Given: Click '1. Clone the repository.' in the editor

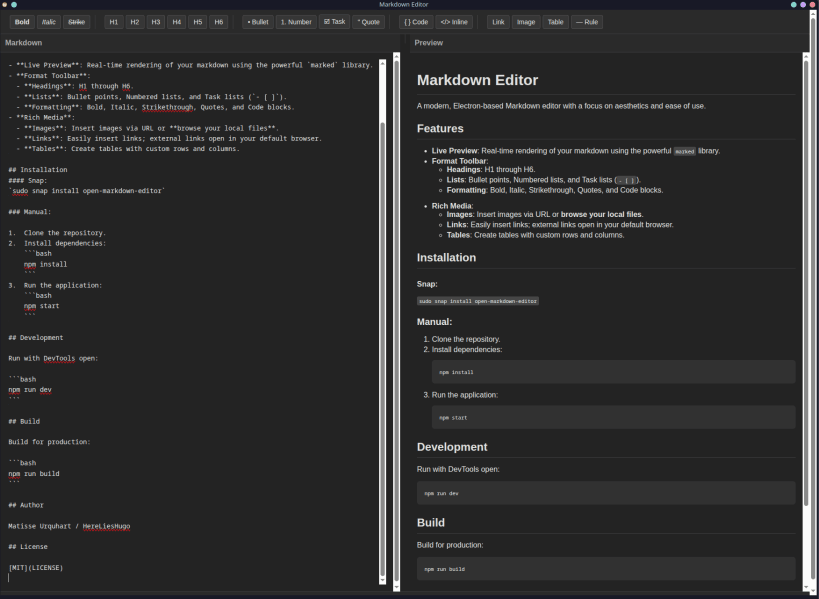Looking at the screenshot, I should pyautogui.click(x=57, y=233).
